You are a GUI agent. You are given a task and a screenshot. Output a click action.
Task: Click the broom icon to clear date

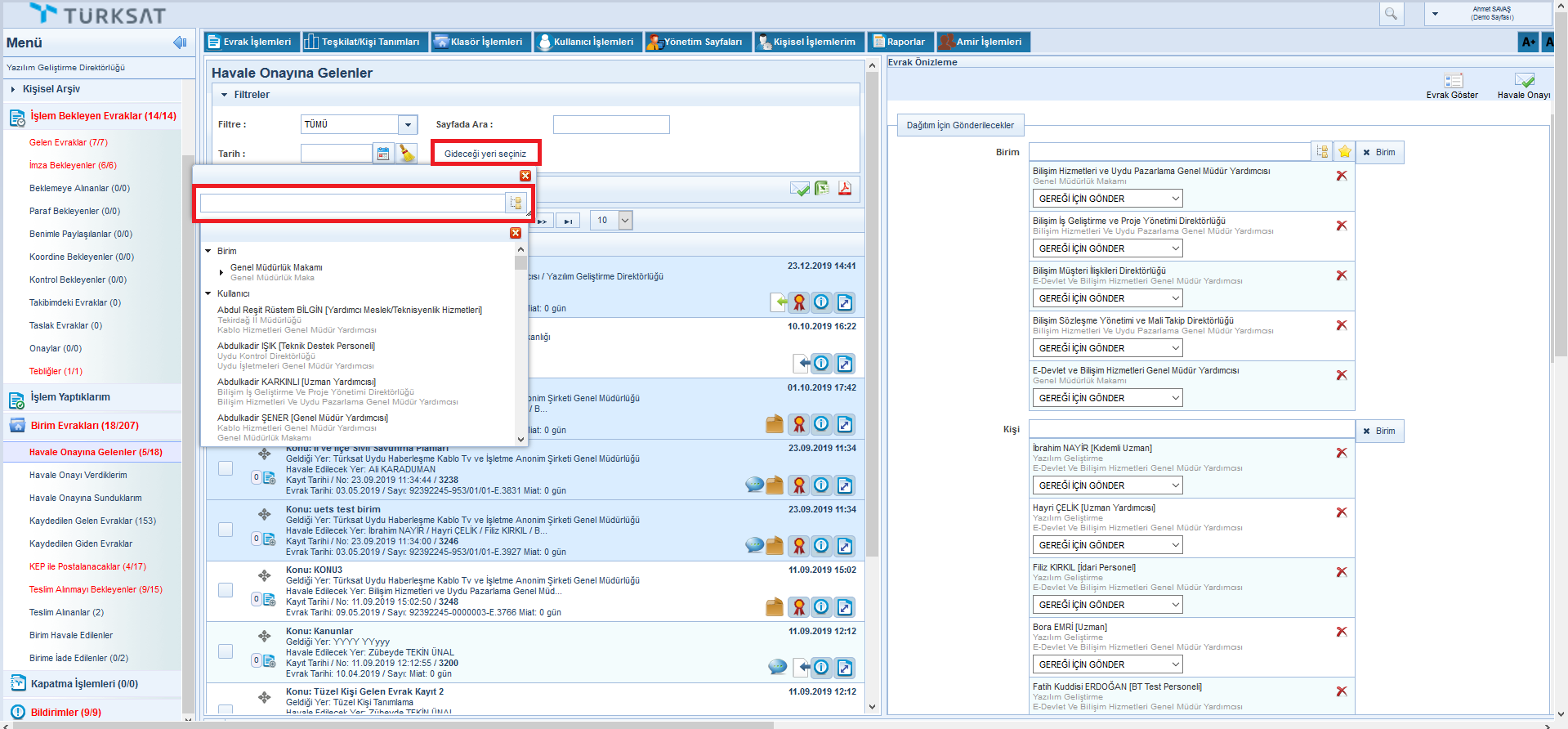tap(406, 154)
